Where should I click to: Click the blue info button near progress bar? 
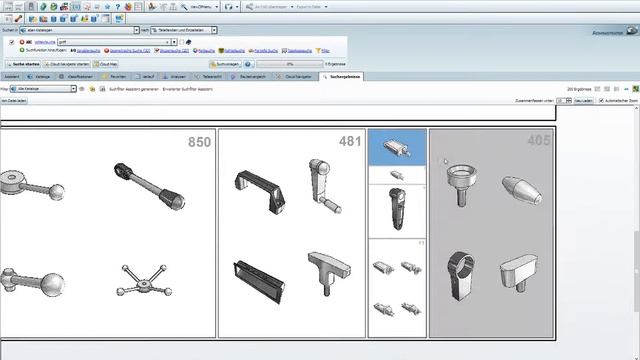[x=248, y=64]
